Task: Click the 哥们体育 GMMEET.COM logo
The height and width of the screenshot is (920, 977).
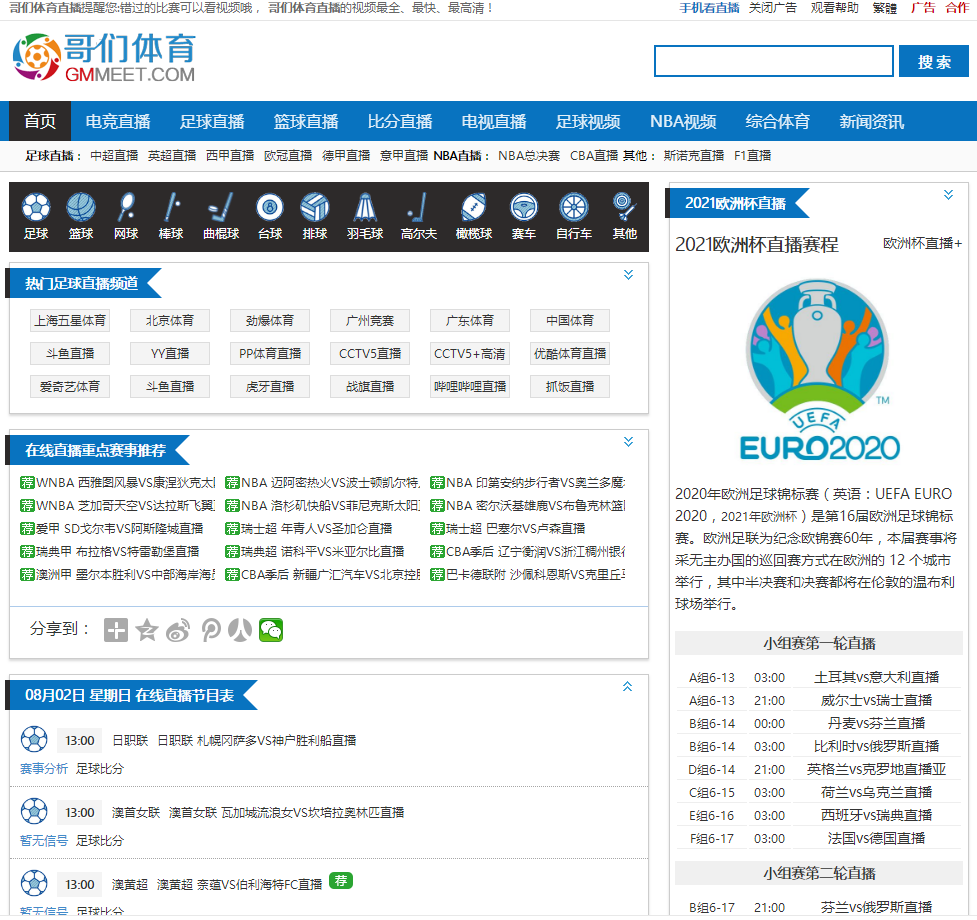Action: click(104, 57)
